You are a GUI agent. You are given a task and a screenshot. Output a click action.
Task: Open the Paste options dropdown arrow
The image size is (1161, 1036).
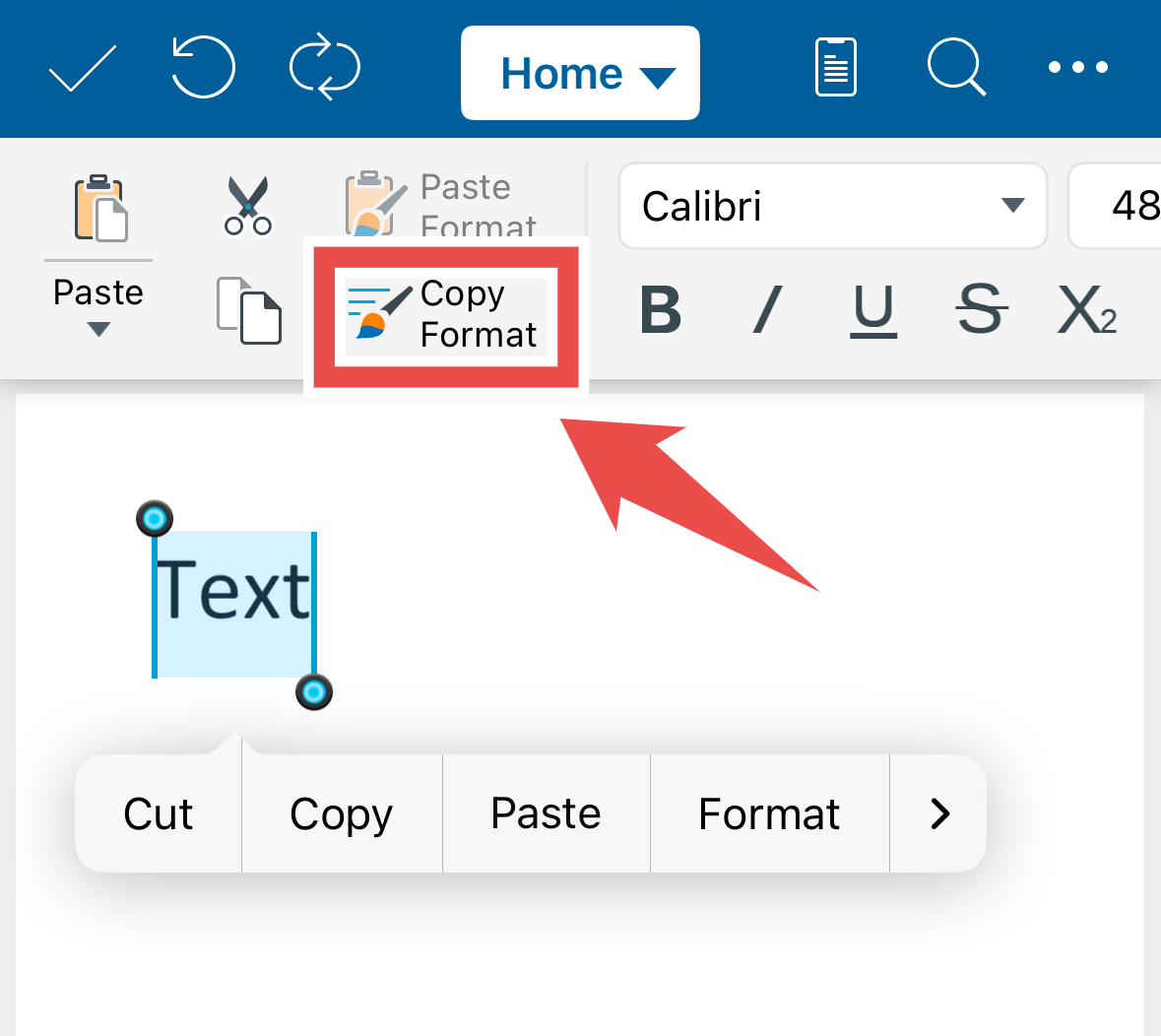[98, 329]
